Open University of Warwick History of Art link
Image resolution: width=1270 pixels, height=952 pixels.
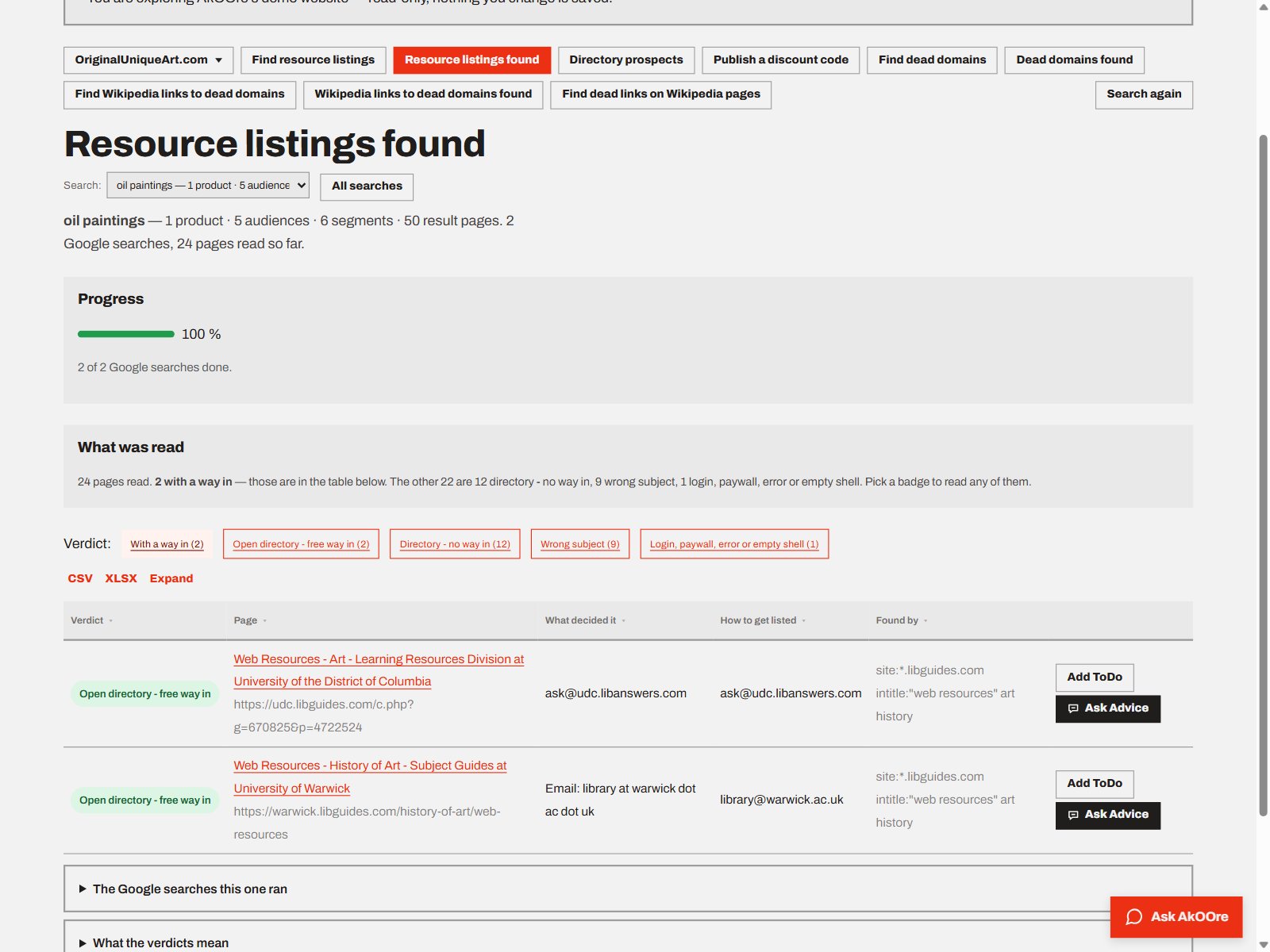coord(370,777)
